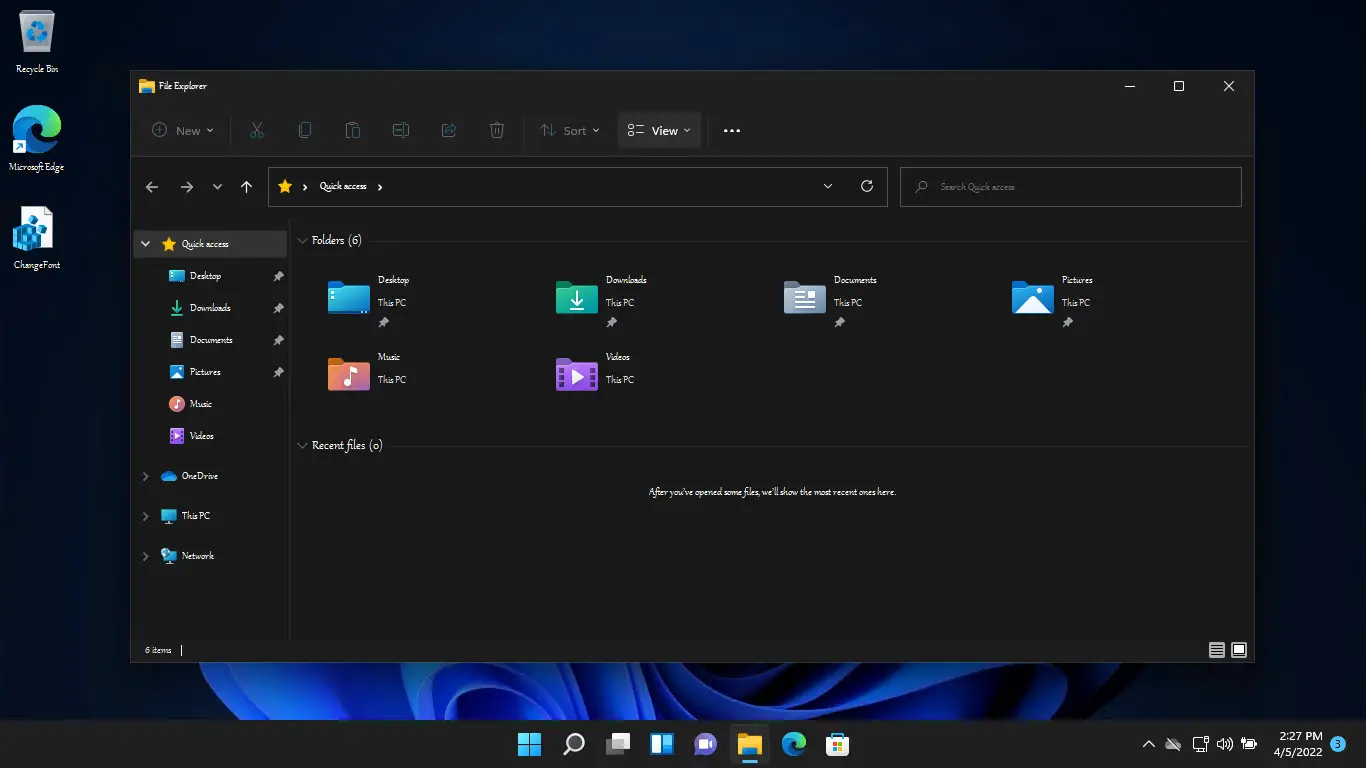Refresh the Quick access view
The width and height of the screenshot is (1366, 768).
point(867,186)
